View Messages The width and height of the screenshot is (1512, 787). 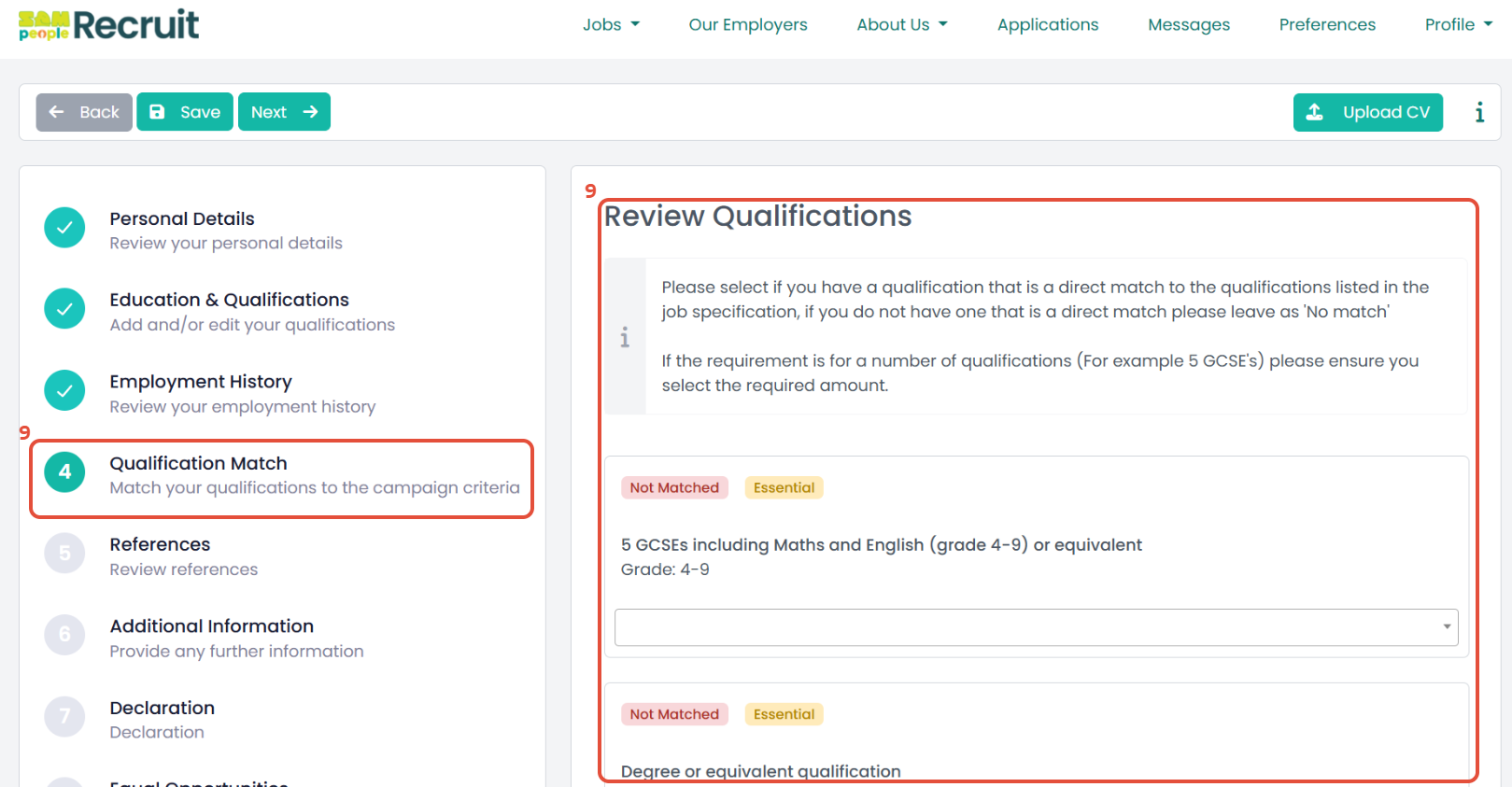[1189, 25]
